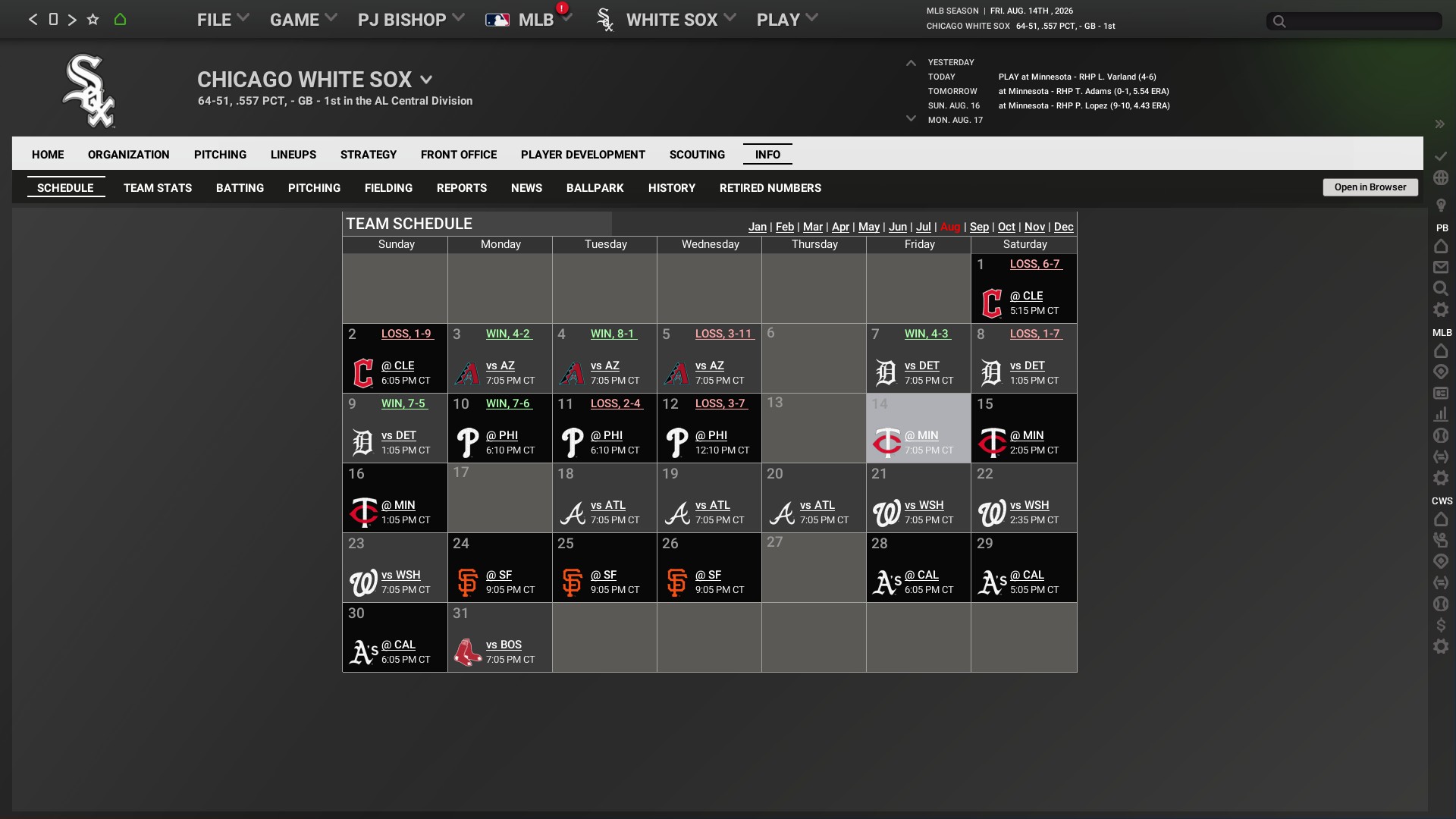Viewport: 1456px width, 819px height.
Task: Switch to the TEAM STATS tab
Action: (158, 188)
